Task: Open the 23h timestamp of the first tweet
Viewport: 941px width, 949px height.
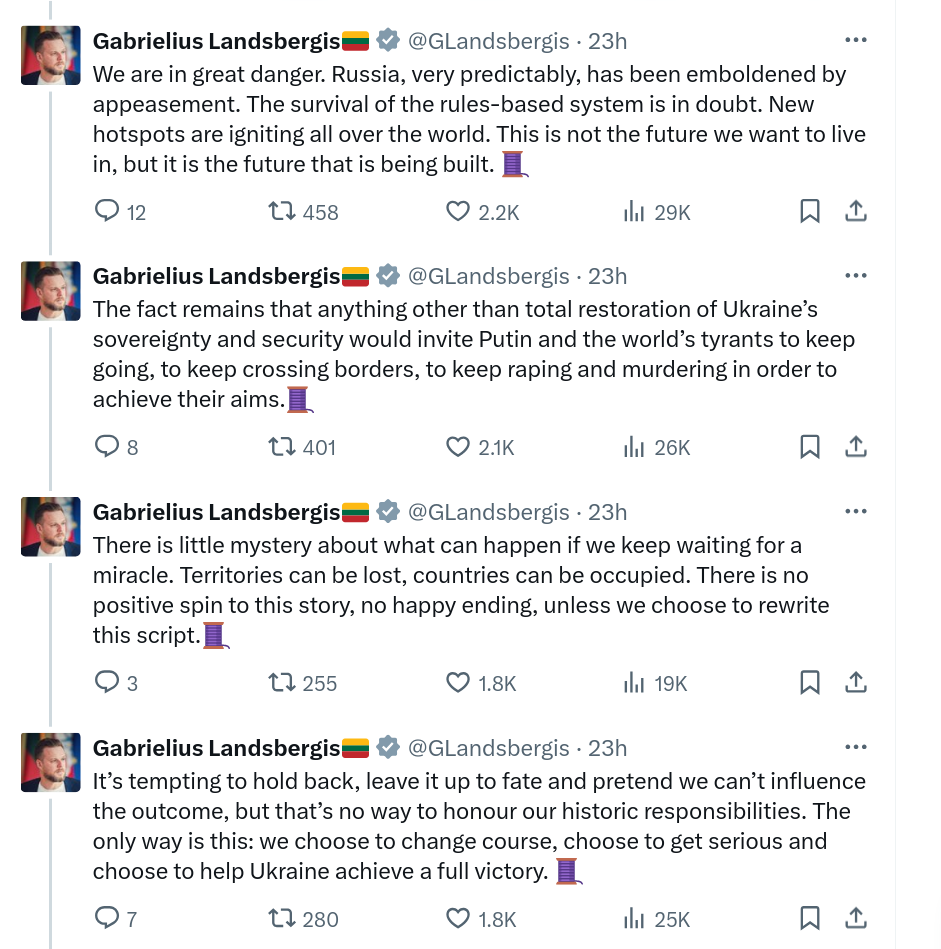Action: 607,41
